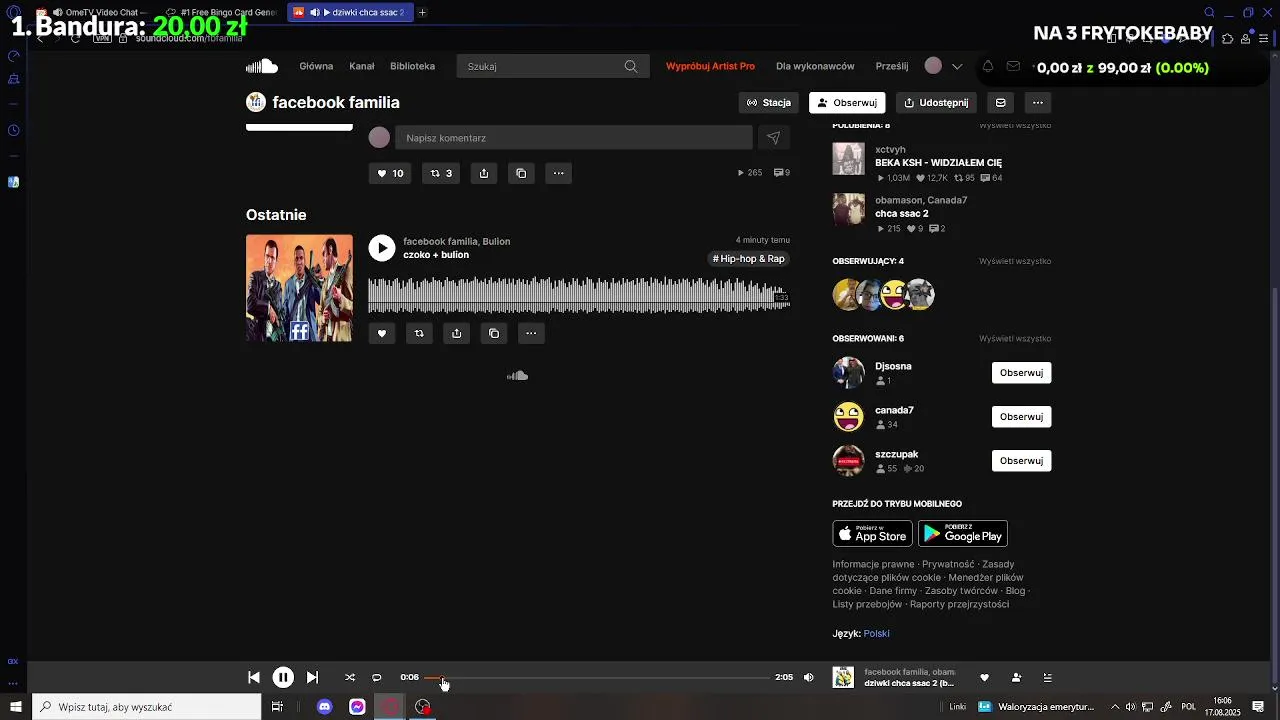This screenshot has height=720, width=1280.
Task: Click the Google Play download badge
Action: click(963, 534)
